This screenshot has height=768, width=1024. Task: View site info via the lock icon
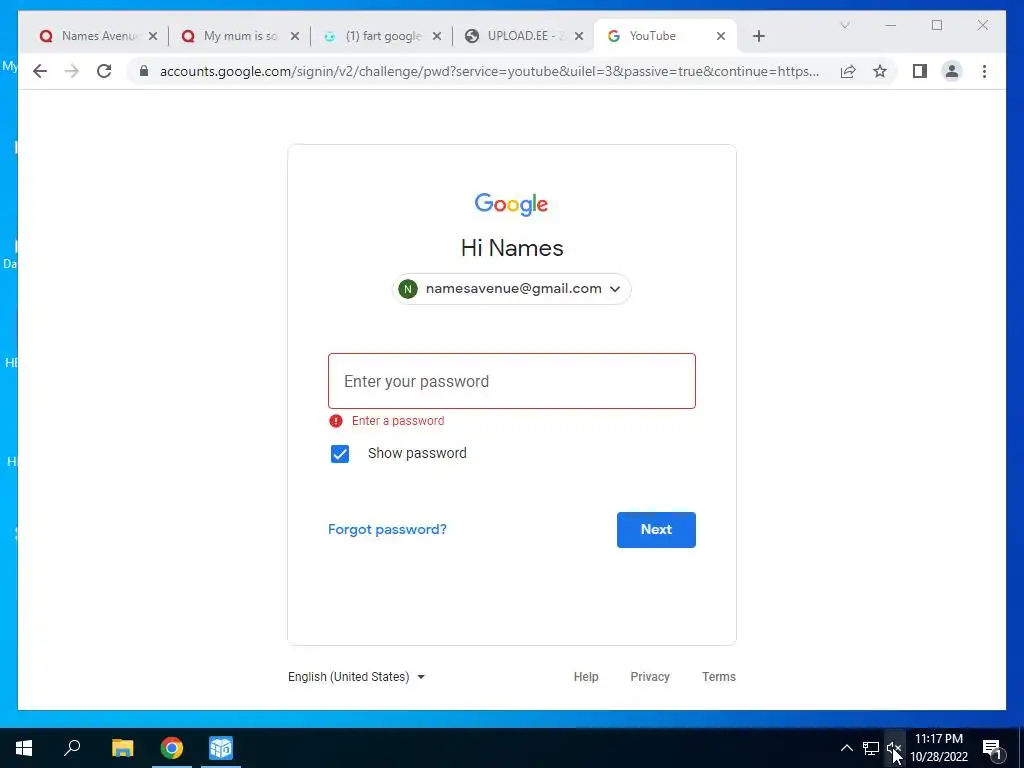tap(144, 71)
